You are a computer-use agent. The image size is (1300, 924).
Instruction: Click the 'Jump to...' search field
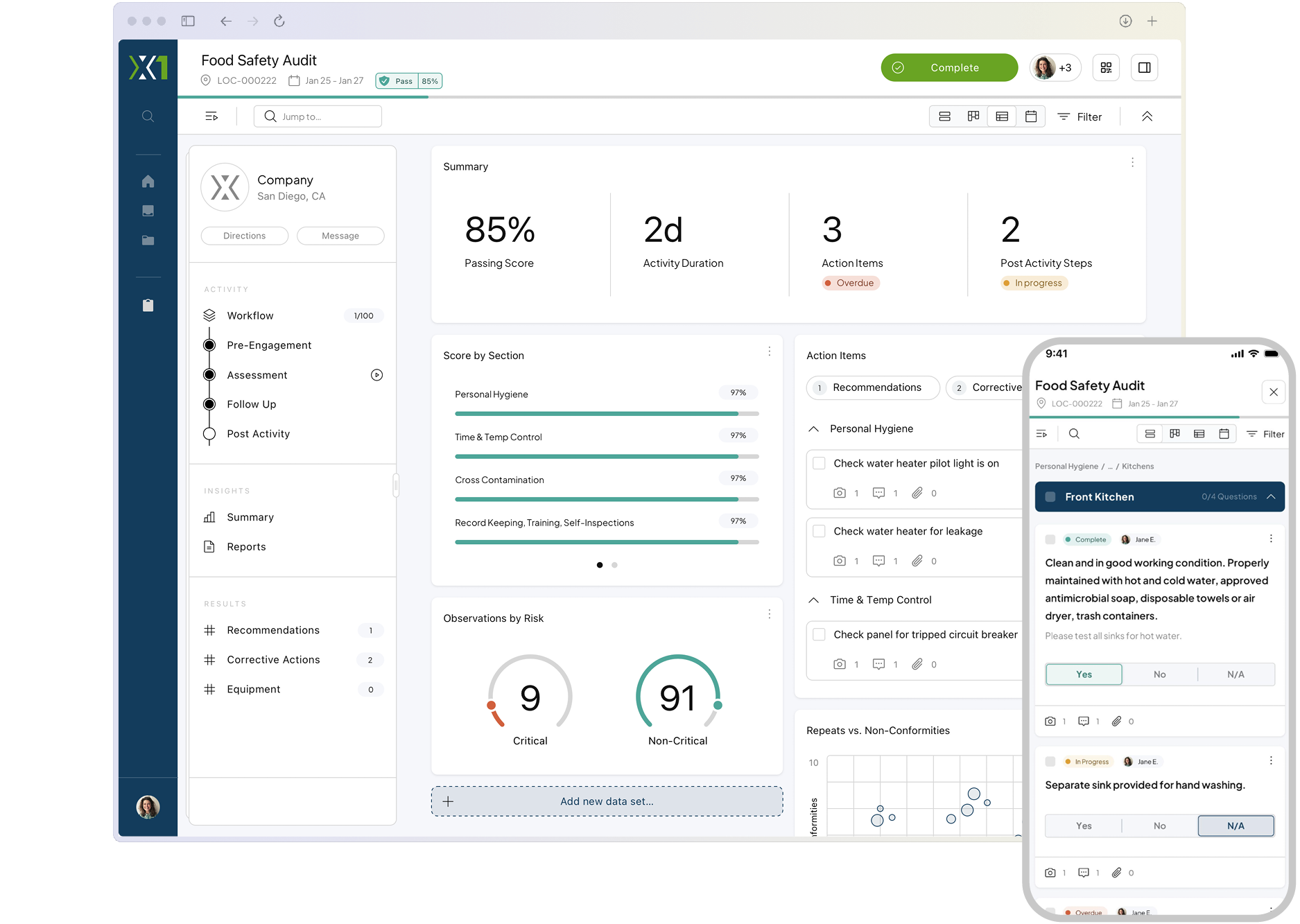coord(318,116)
